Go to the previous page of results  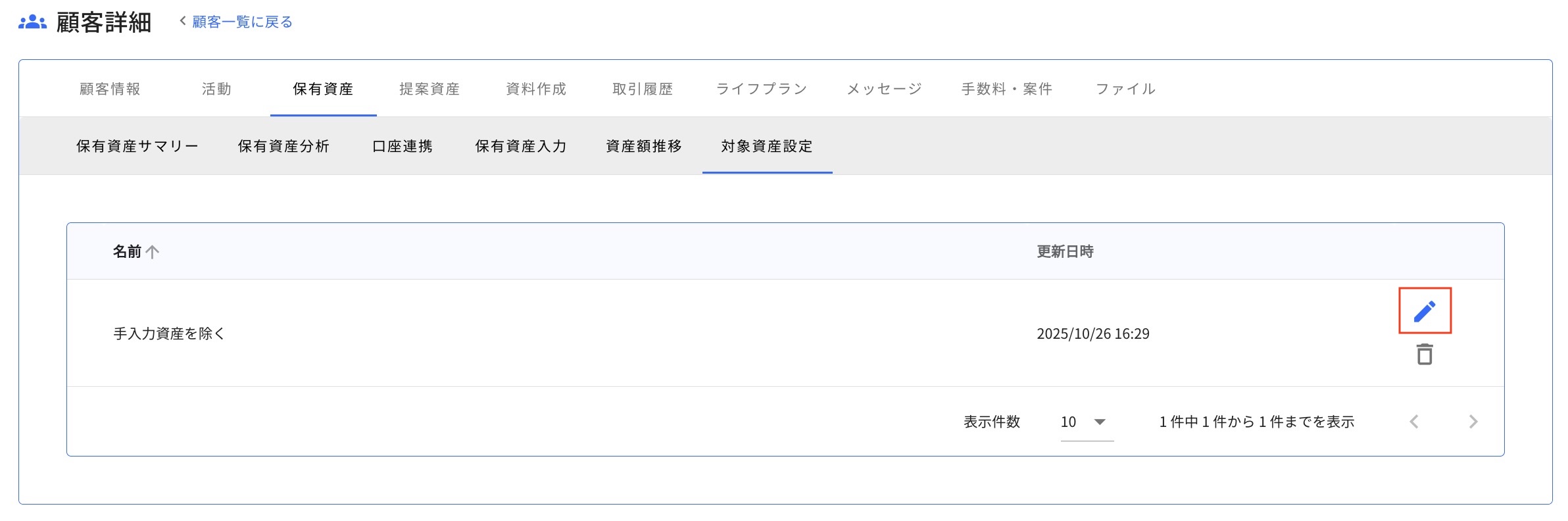tap(1414, 422)
